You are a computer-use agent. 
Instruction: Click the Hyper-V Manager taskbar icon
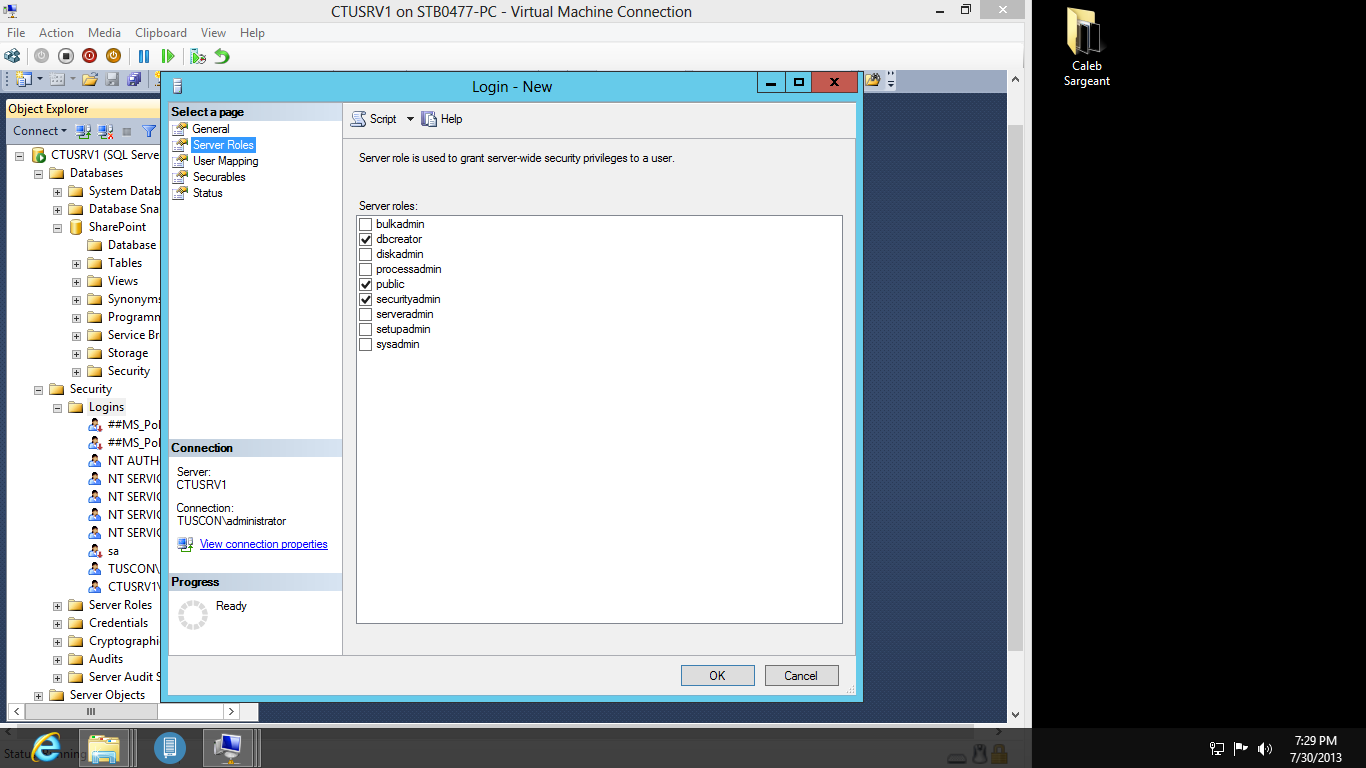click(x=170, y=747)
